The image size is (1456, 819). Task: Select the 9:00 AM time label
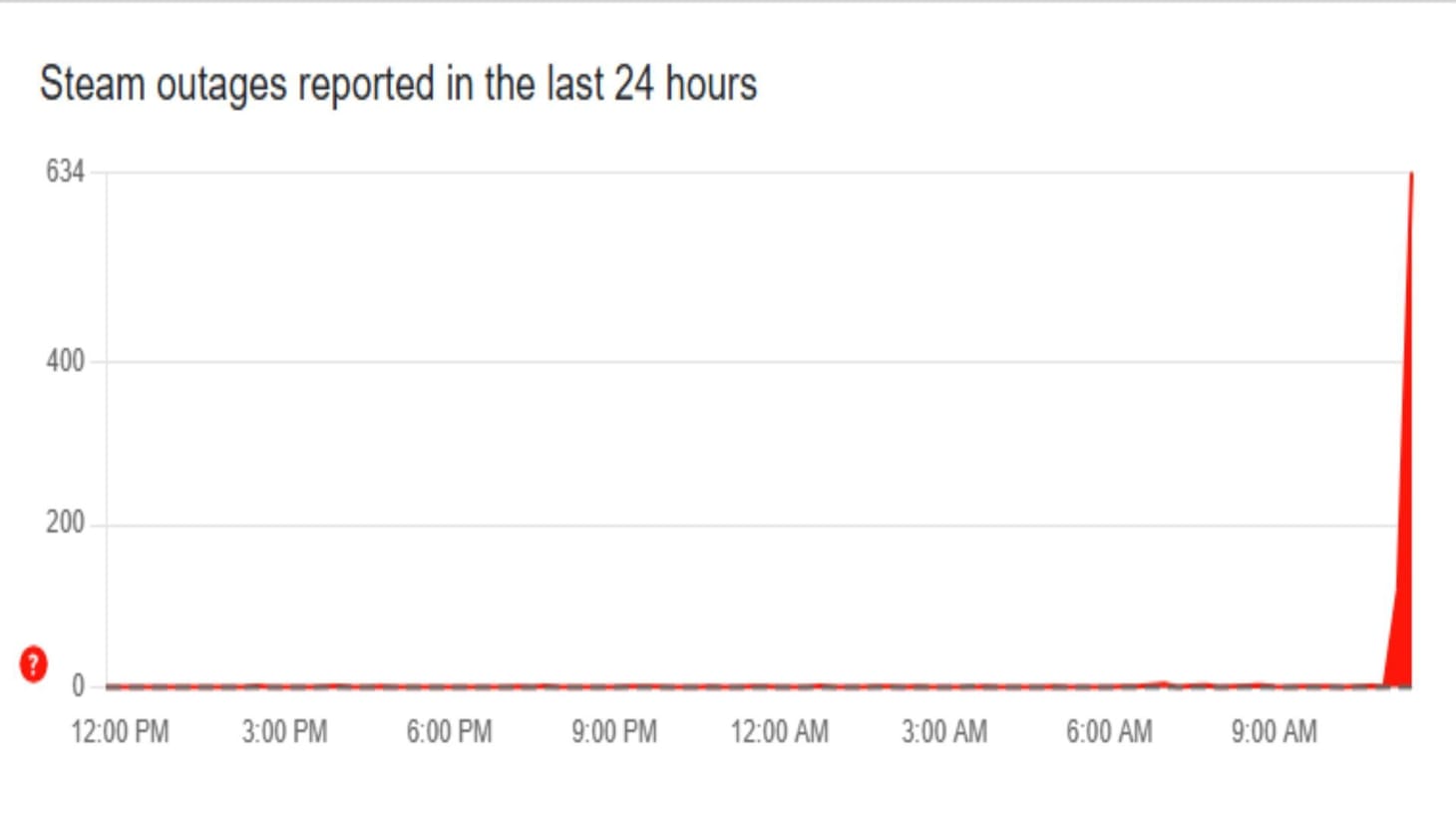click(1274, 732)
